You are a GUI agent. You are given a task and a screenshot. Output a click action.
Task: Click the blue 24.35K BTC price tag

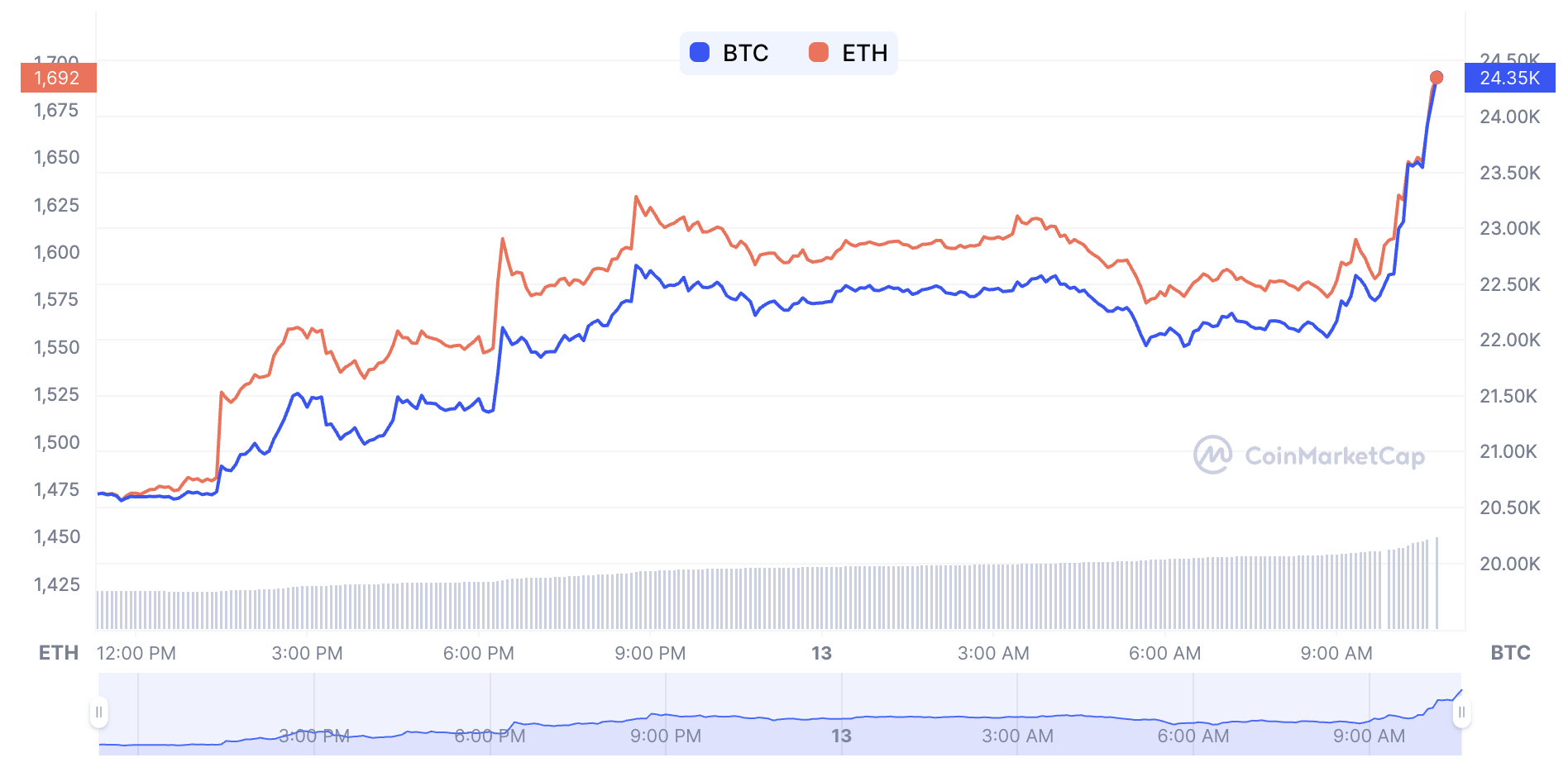pos(1509,78)
